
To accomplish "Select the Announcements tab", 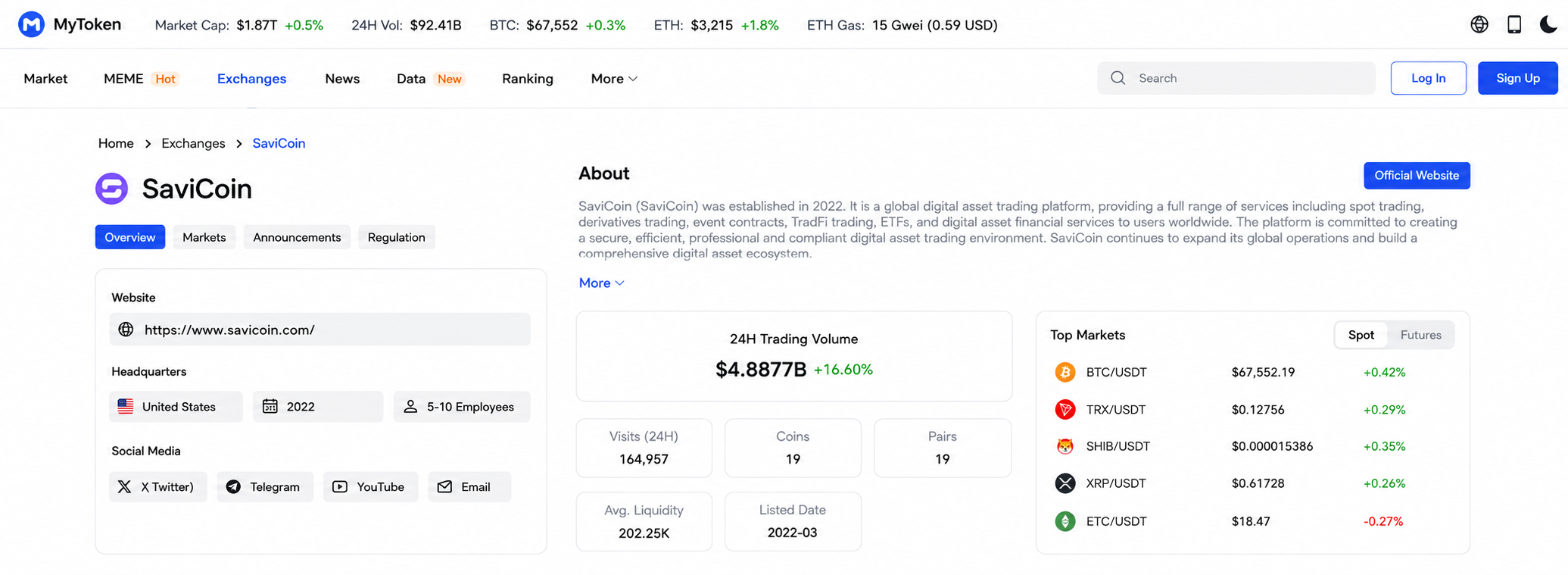I will (297, 237).
